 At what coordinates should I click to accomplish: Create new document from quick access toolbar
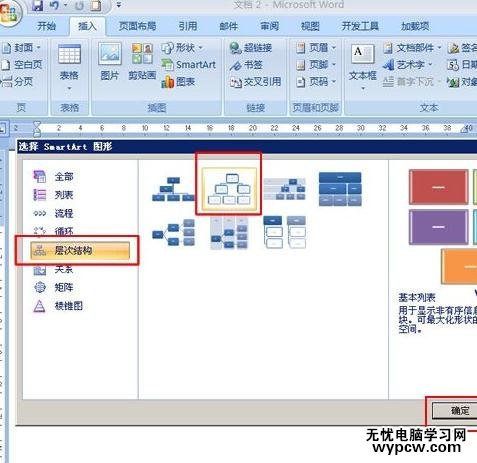(96, 6)
